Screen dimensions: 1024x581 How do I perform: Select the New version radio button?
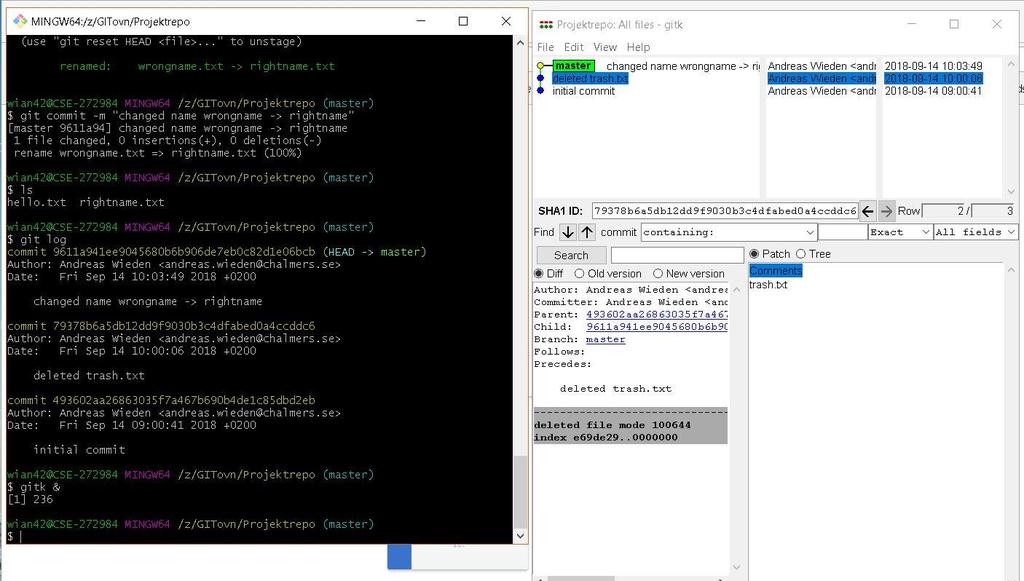click(x=658, y=274)
